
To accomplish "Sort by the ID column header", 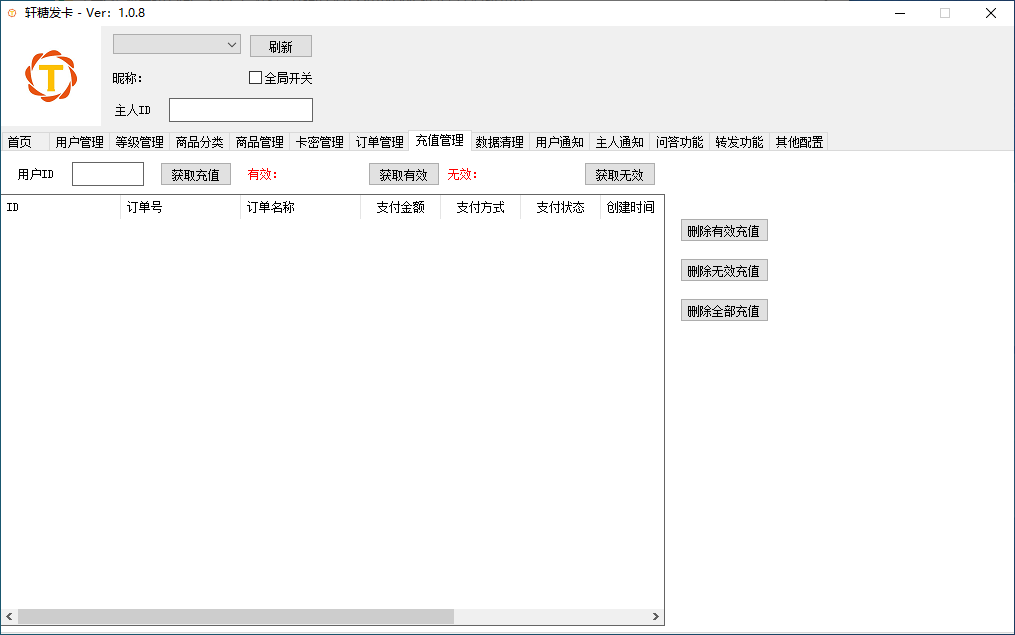I will click(x=61, y=207).
